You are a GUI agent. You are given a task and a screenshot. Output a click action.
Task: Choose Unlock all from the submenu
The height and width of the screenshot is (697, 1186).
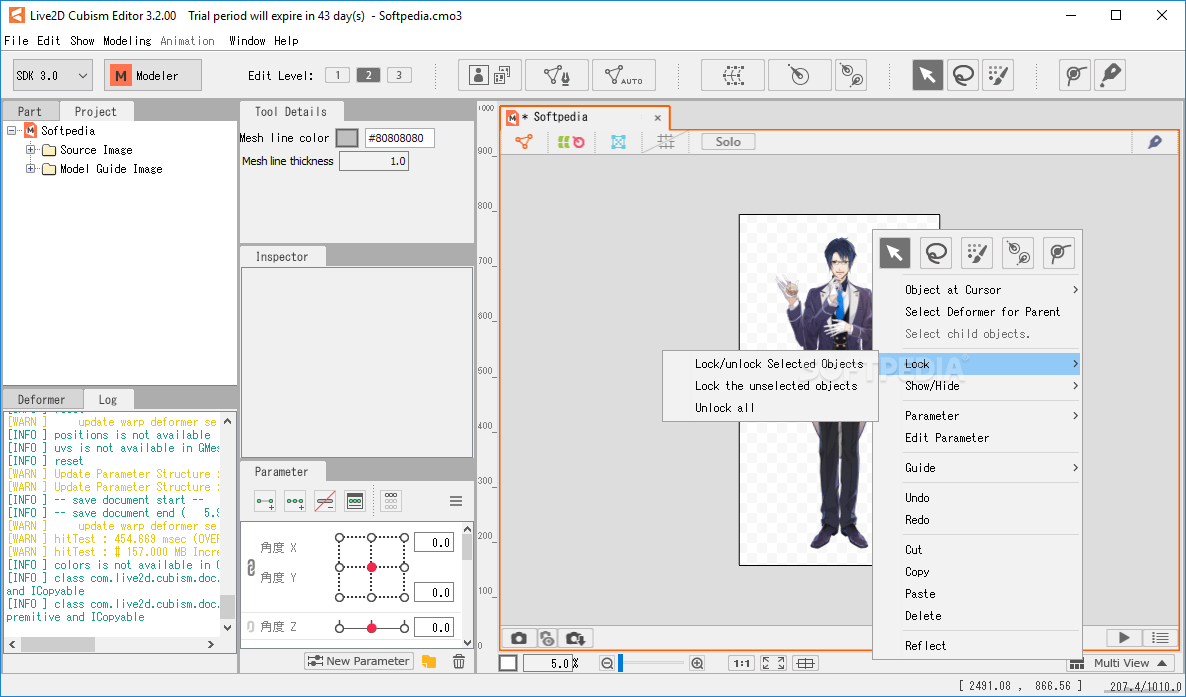[725, 408]
